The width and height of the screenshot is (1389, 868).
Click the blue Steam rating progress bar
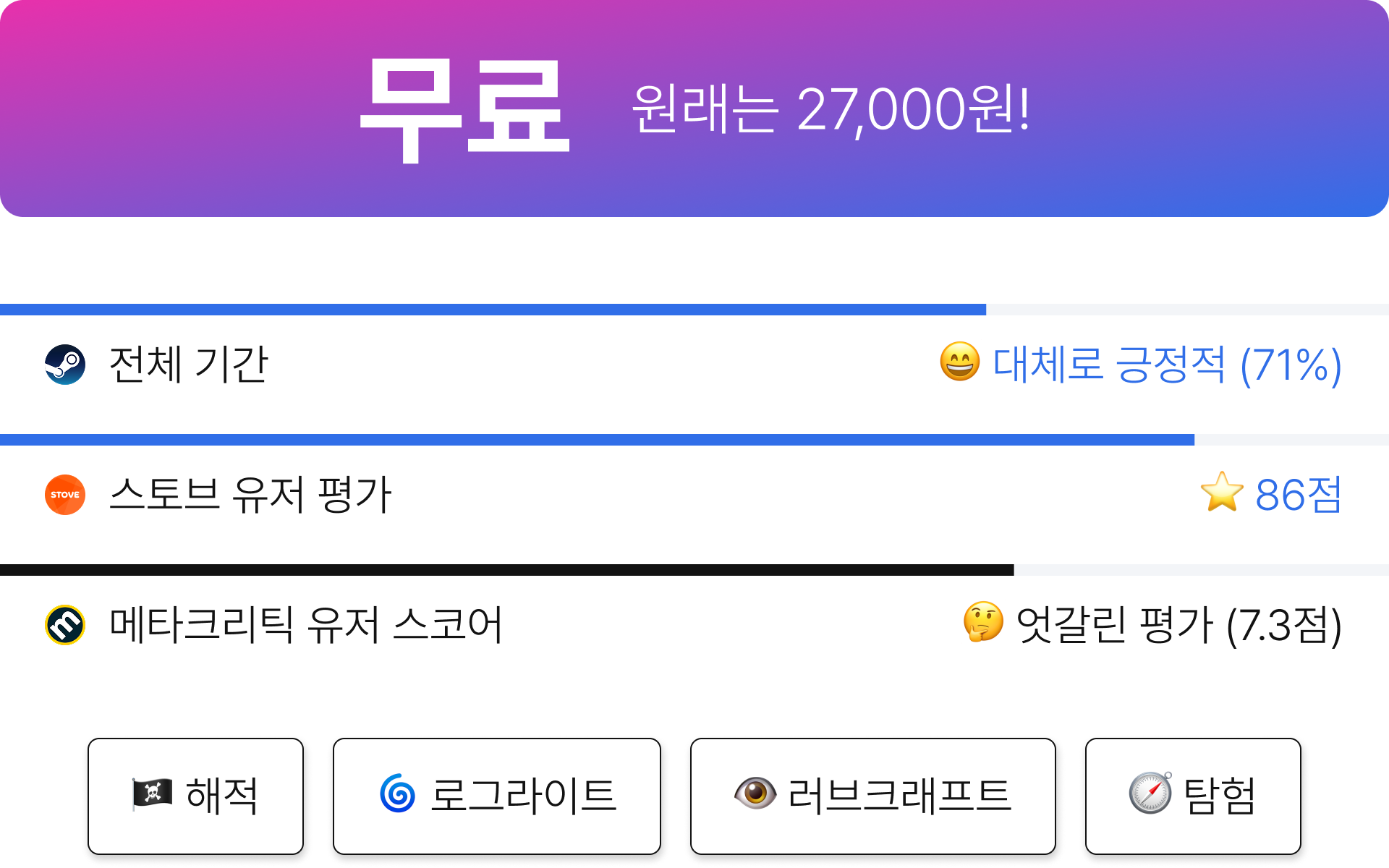[694, 310]
